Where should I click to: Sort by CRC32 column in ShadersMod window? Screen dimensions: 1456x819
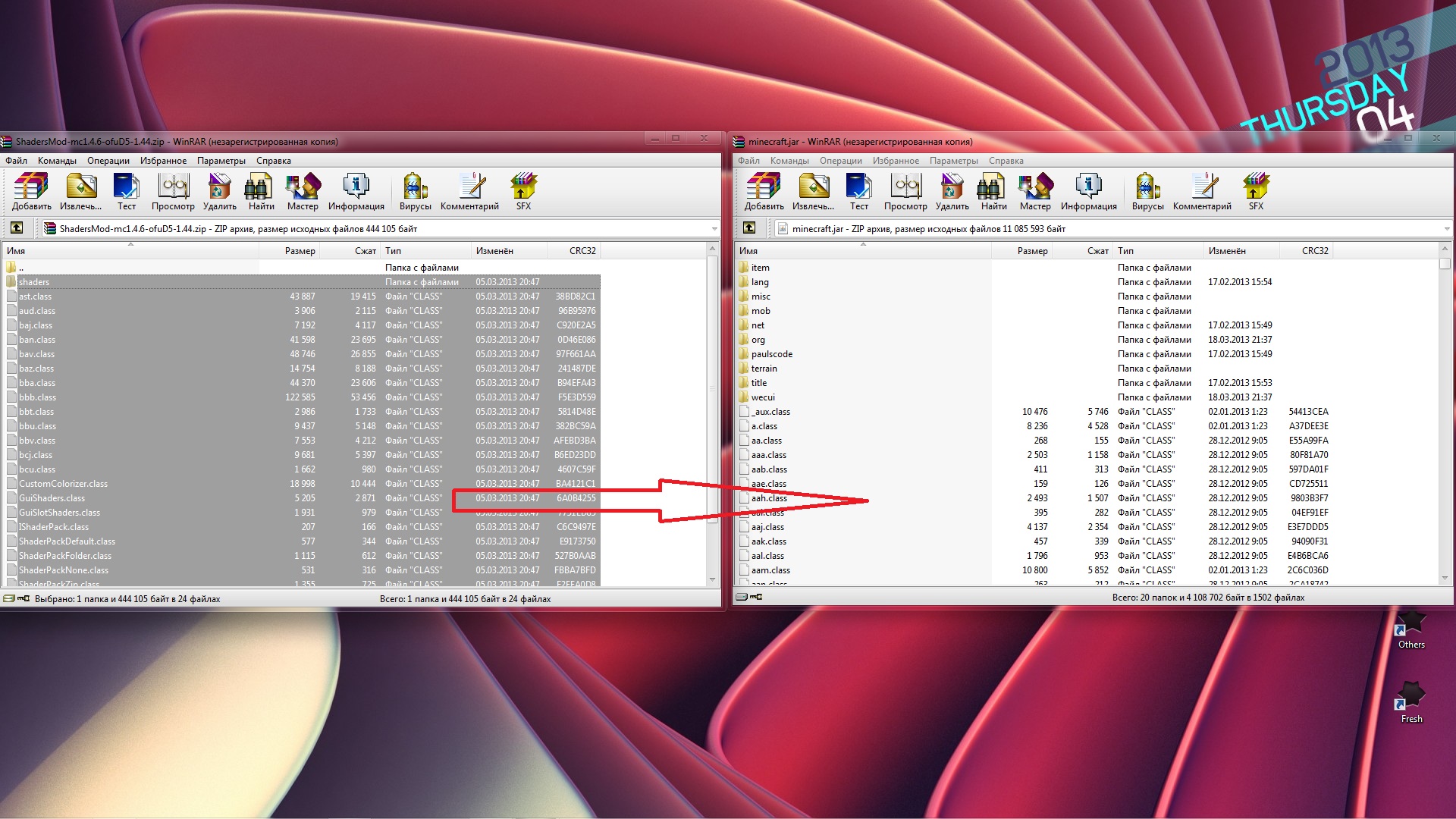point(573,250)
